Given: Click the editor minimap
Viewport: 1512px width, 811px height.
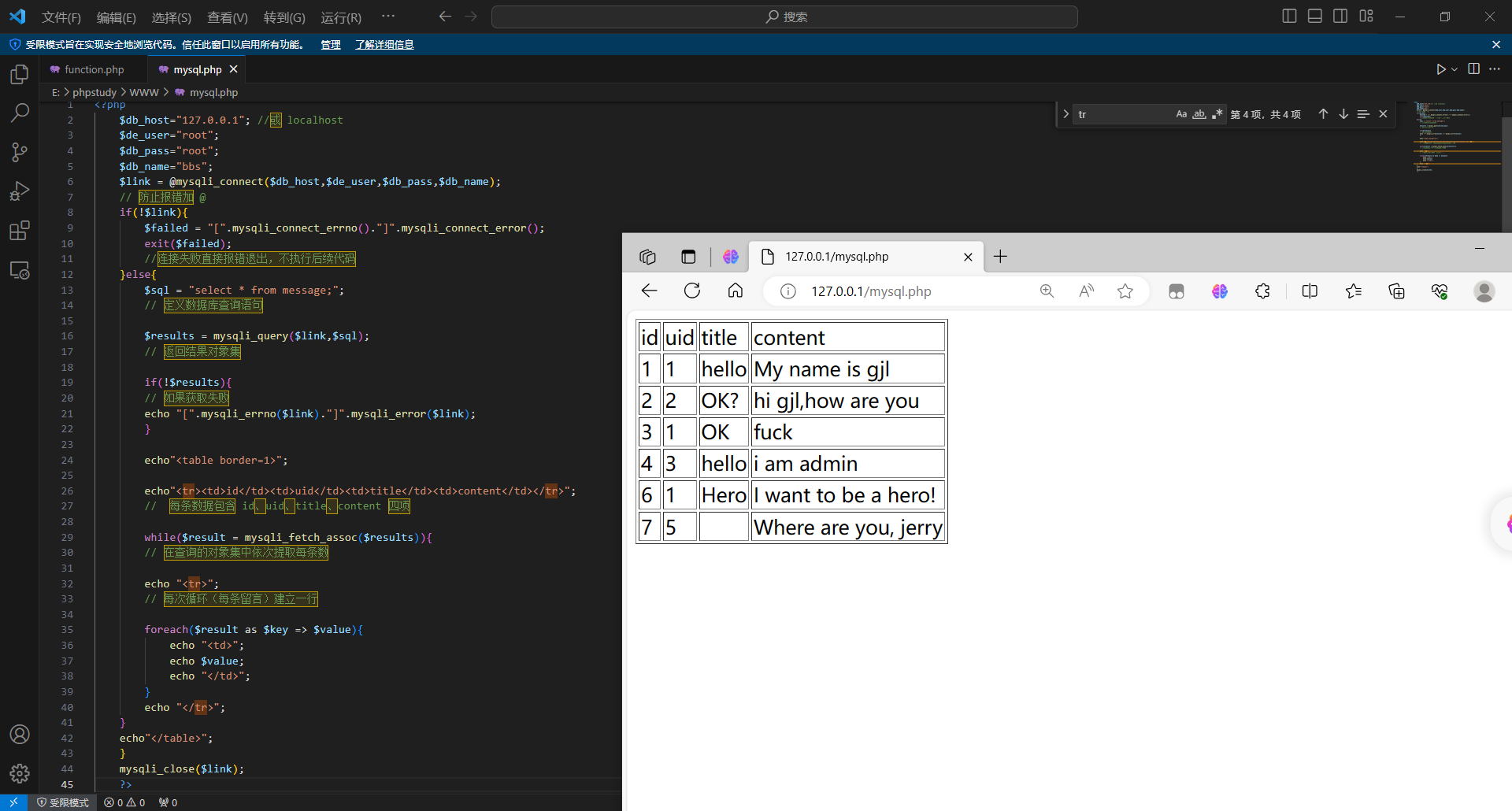Looking at the screenshot, I should point(1457,138).
